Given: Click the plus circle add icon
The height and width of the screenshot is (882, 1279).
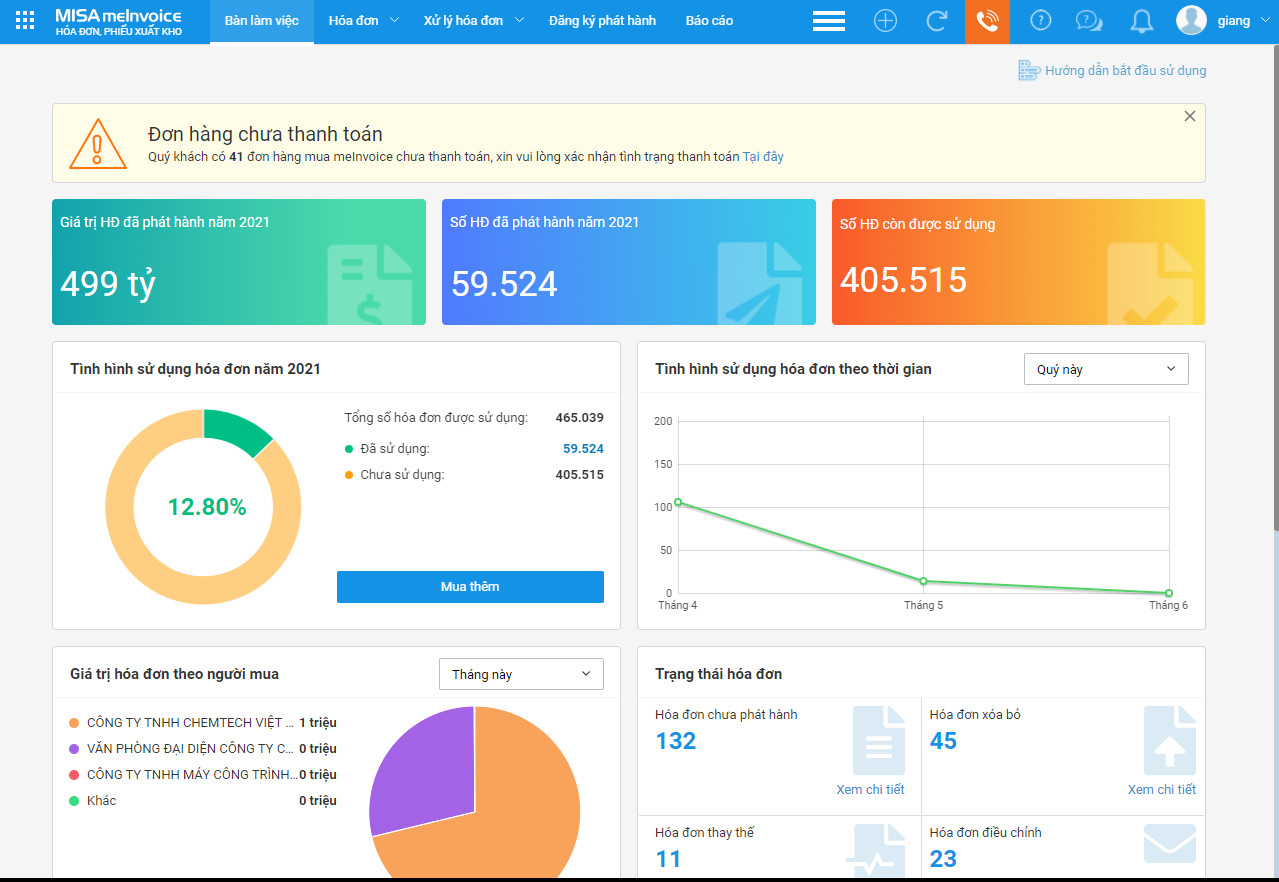Looking at the screenshot, I should tap(885, 21).
